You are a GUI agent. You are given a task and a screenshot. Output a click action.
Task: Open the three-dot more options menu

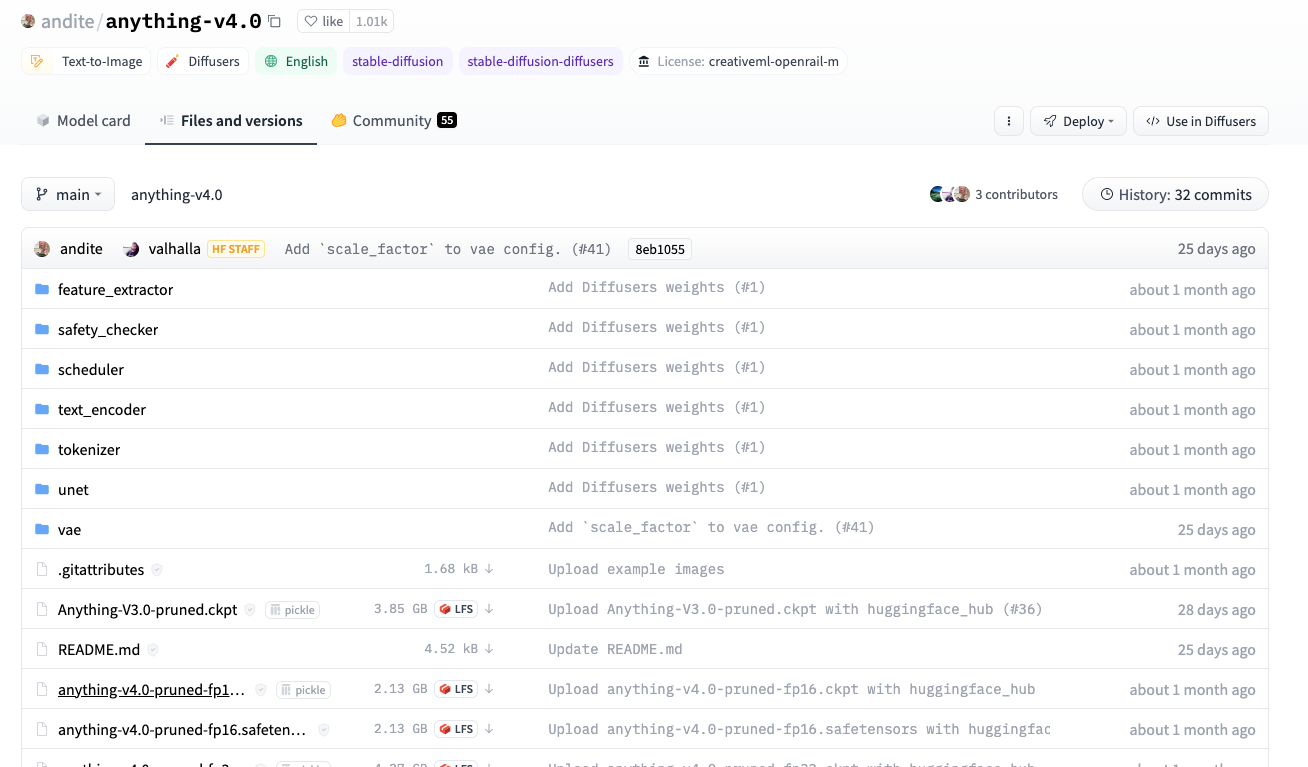click(x=1009, y=121)
